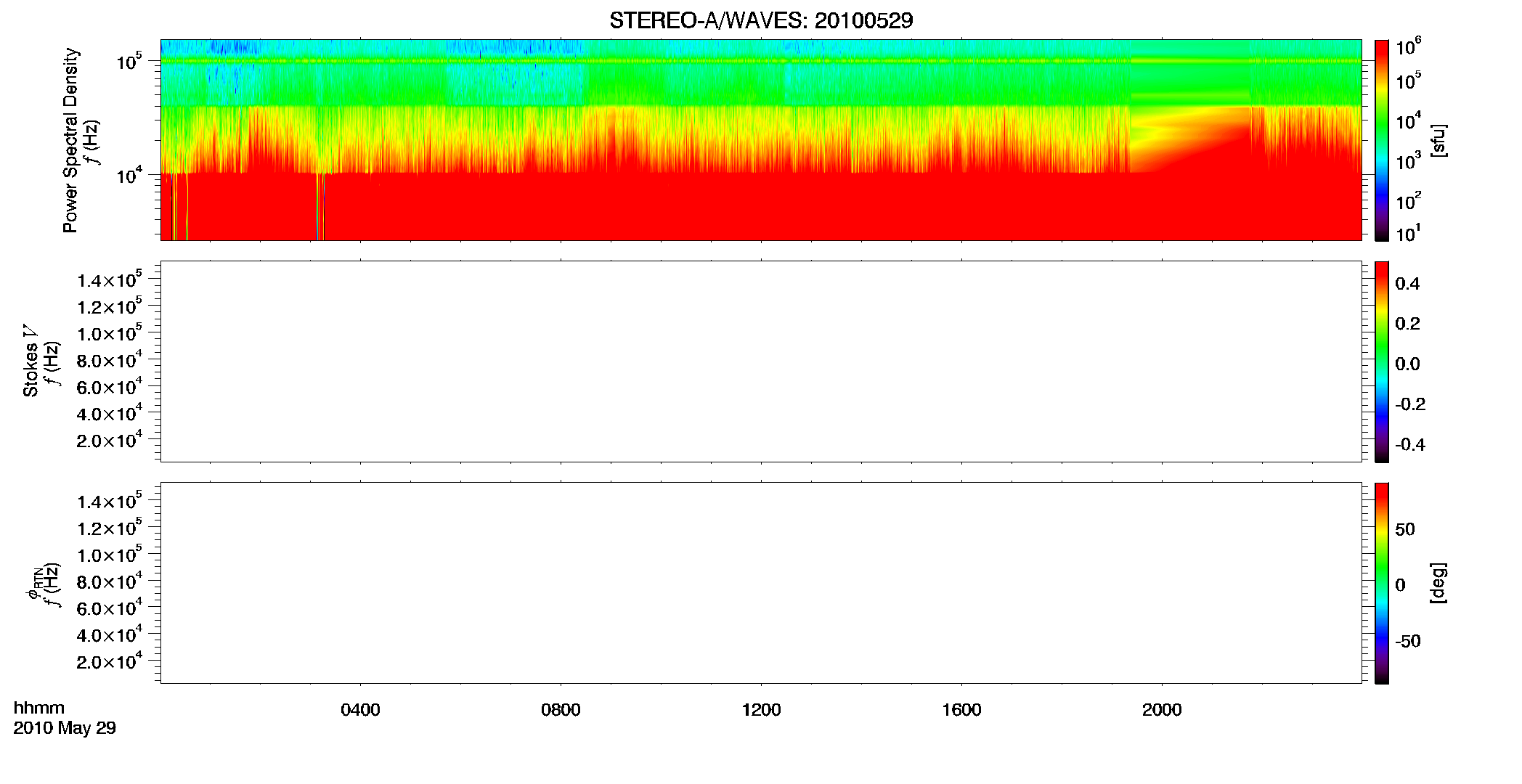Click the 0.4 value on Stokes colorbar
The image size is (1522, 784).
(1407, 284)
